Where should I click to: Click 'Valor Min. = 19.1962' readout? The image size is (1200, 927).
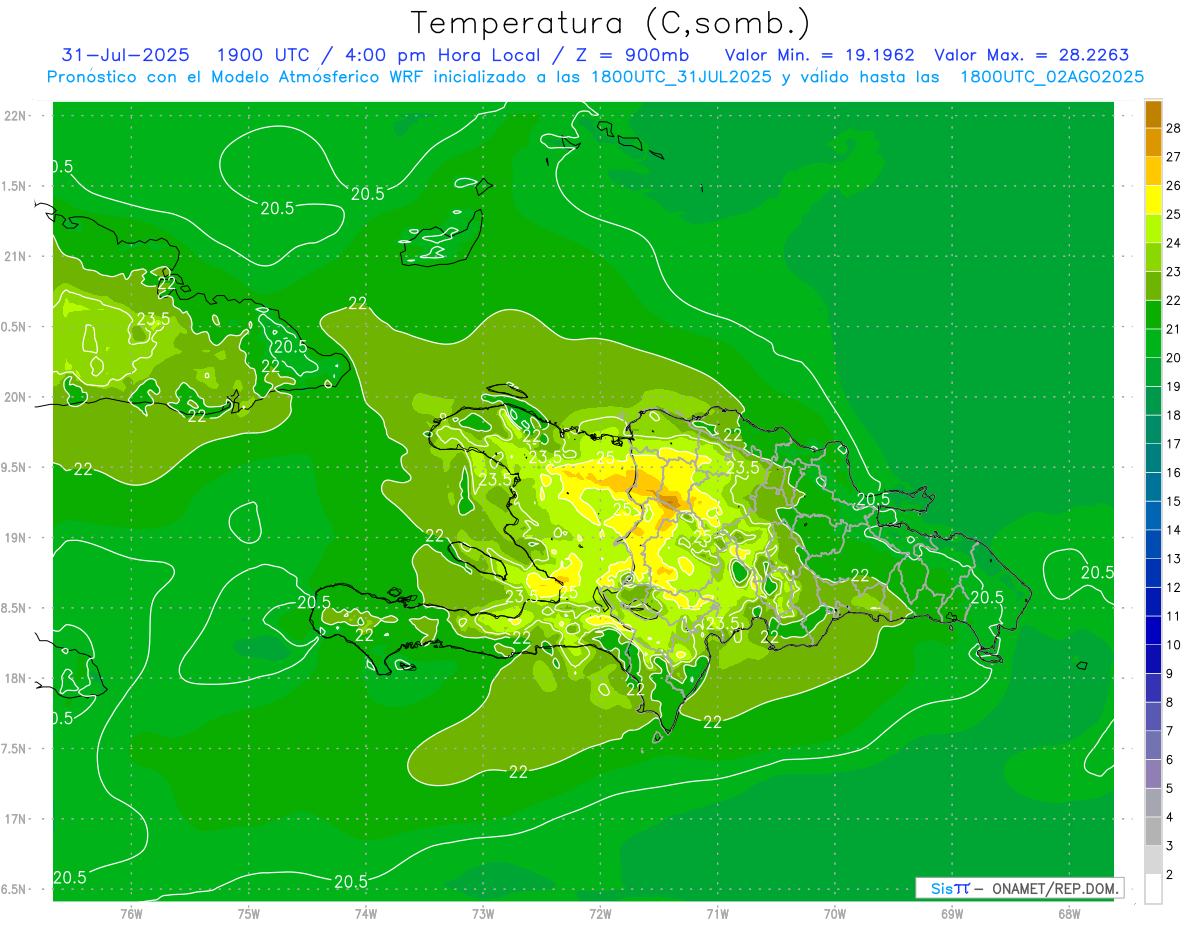(819, 55)
